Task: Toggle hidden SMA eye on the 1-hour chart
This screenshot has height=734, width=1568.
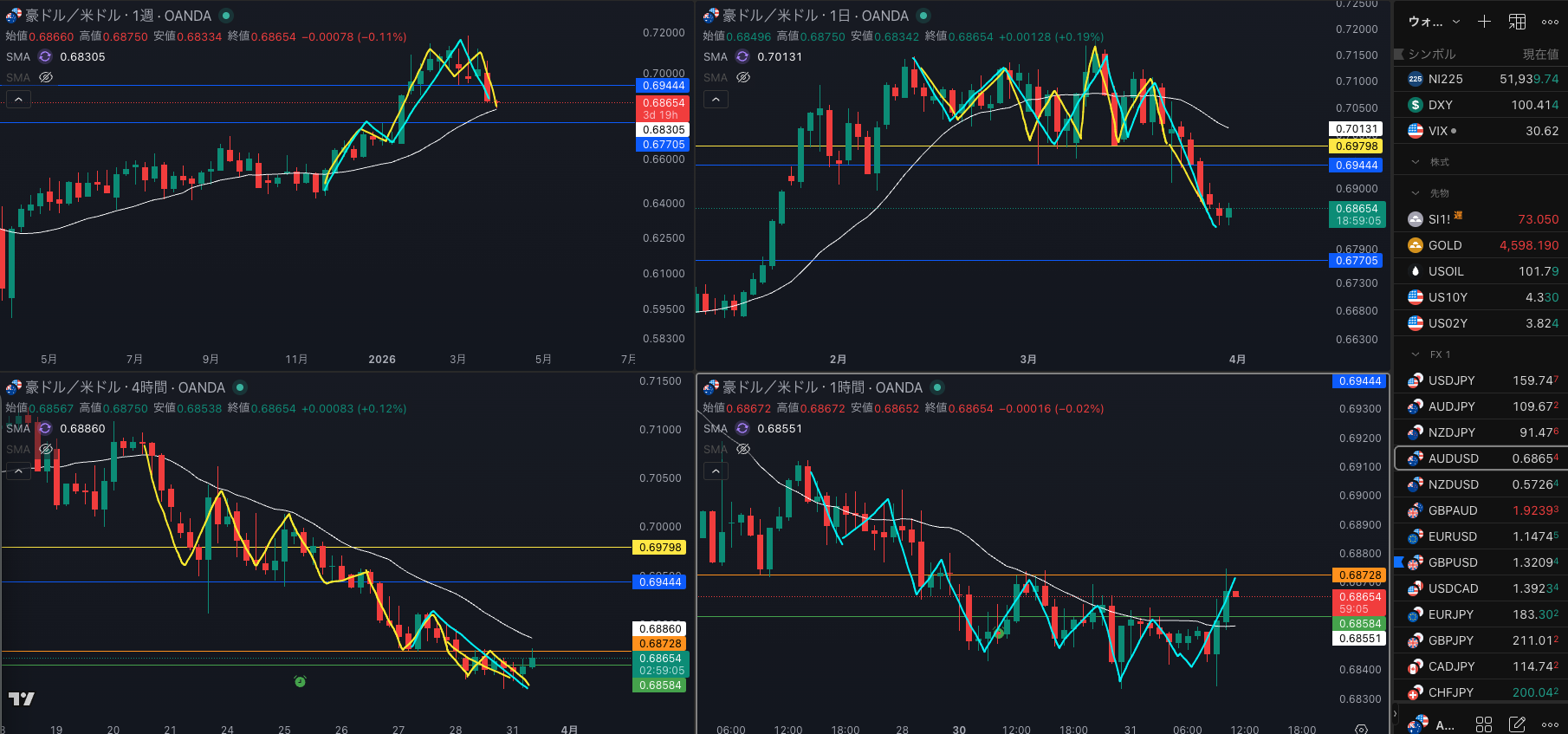Action: (x=742, y=449)
